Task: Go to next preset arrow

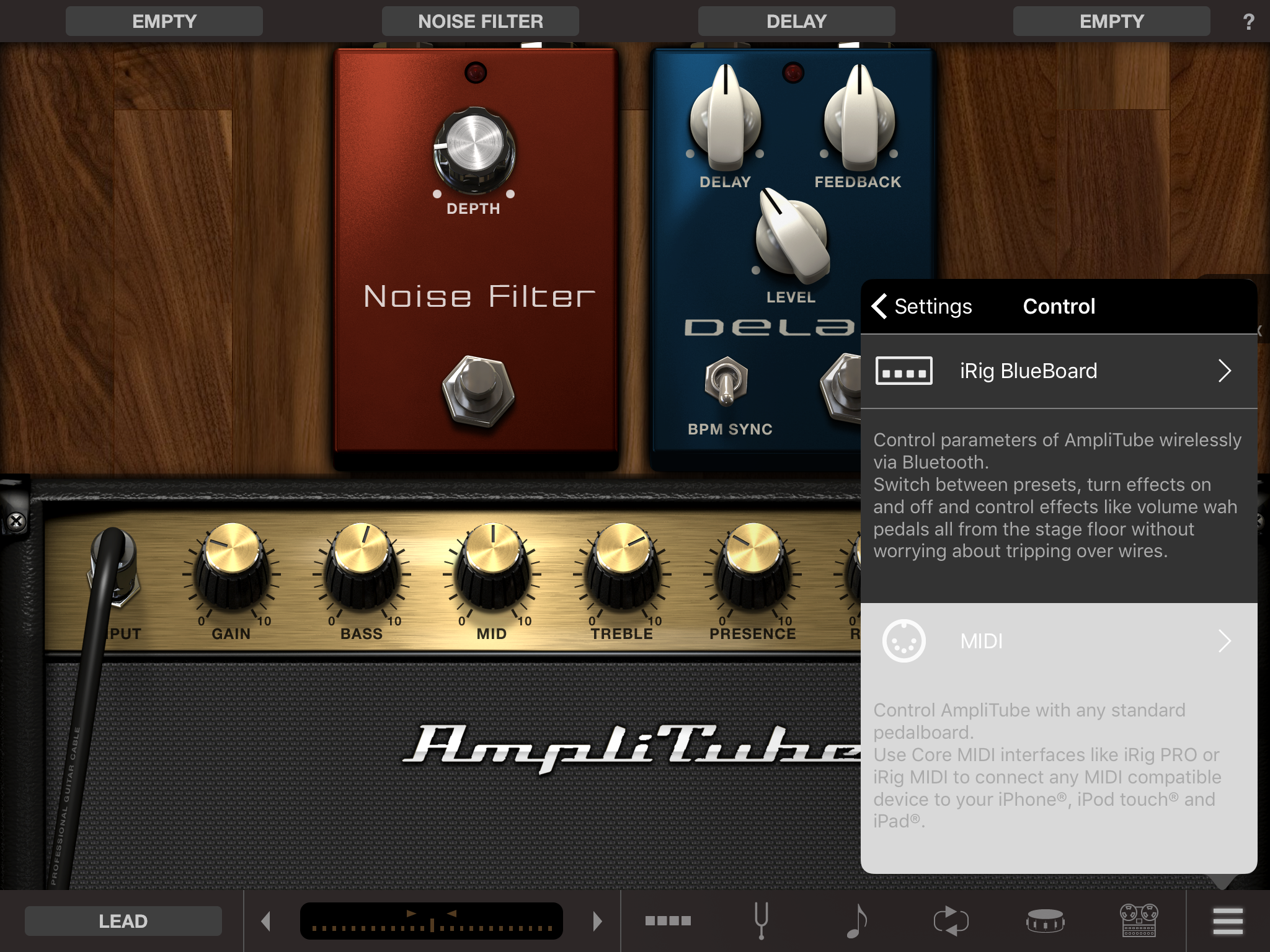Action: (597, 921)
